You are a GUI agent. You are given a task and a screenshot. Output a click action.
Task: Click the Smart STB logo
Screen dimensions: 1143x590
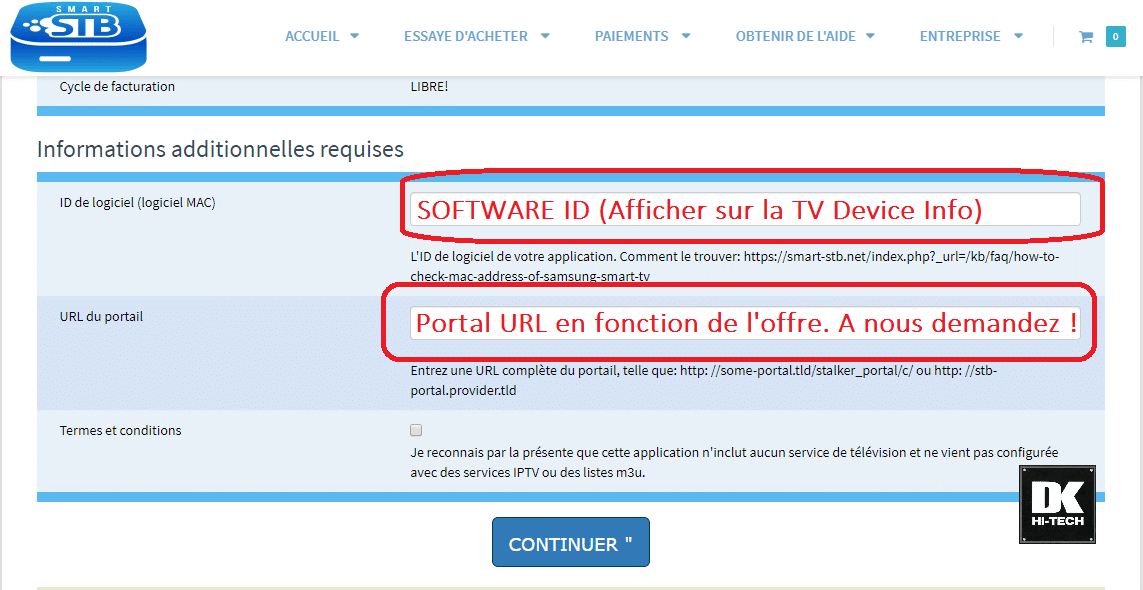78,37
